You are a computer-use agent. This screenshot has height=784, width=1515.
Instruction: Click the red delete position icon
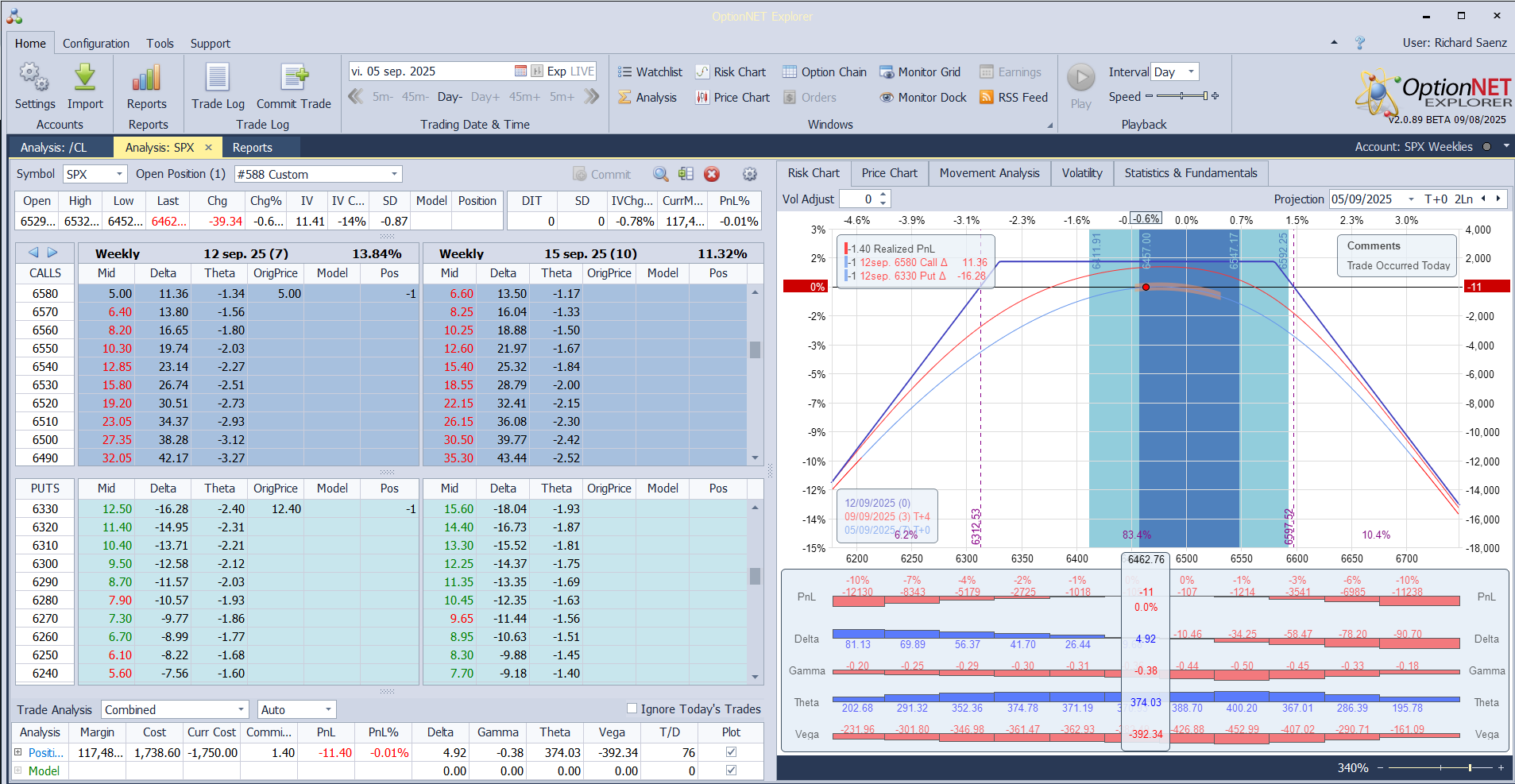click(712, 174)
